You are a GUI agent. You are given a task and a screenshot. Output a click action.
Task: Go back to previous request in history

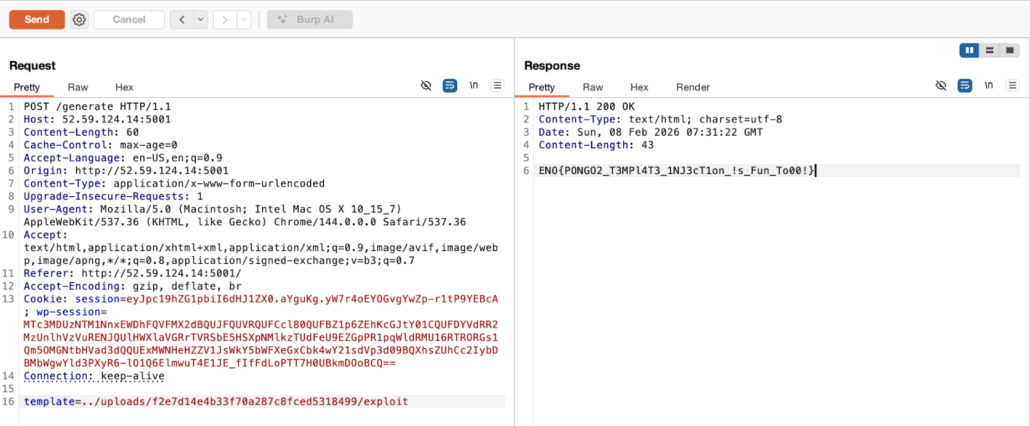point(181,19)
